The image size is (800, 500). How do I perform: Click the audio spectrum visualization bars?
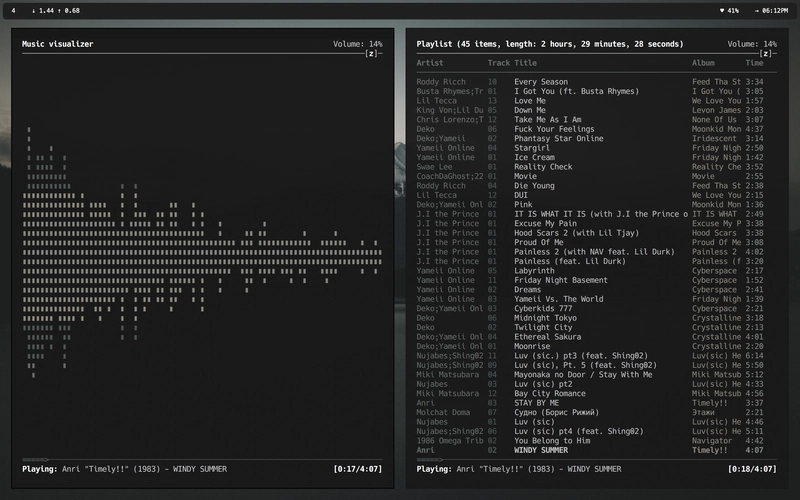pos(202,253)
